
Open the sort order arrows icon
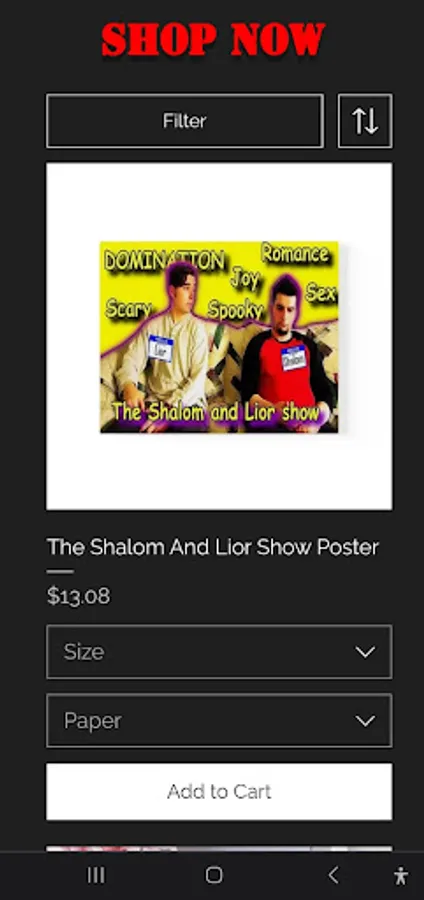click(x=365, y=121)
